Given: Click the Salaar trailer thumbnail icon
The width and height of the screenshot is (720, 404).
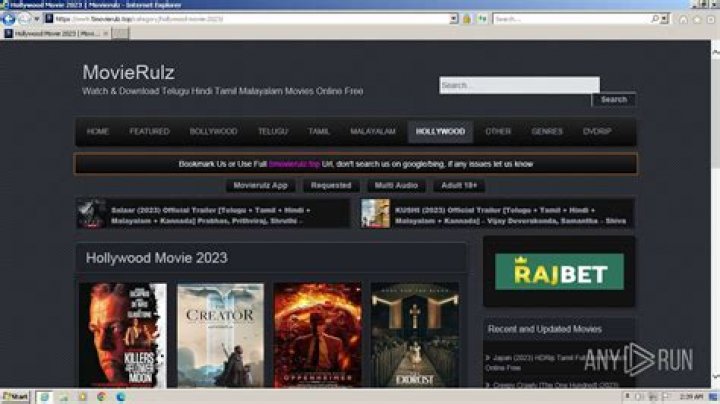Looking at the screenshot, I should pyautogui.click(x=91, y=213).
